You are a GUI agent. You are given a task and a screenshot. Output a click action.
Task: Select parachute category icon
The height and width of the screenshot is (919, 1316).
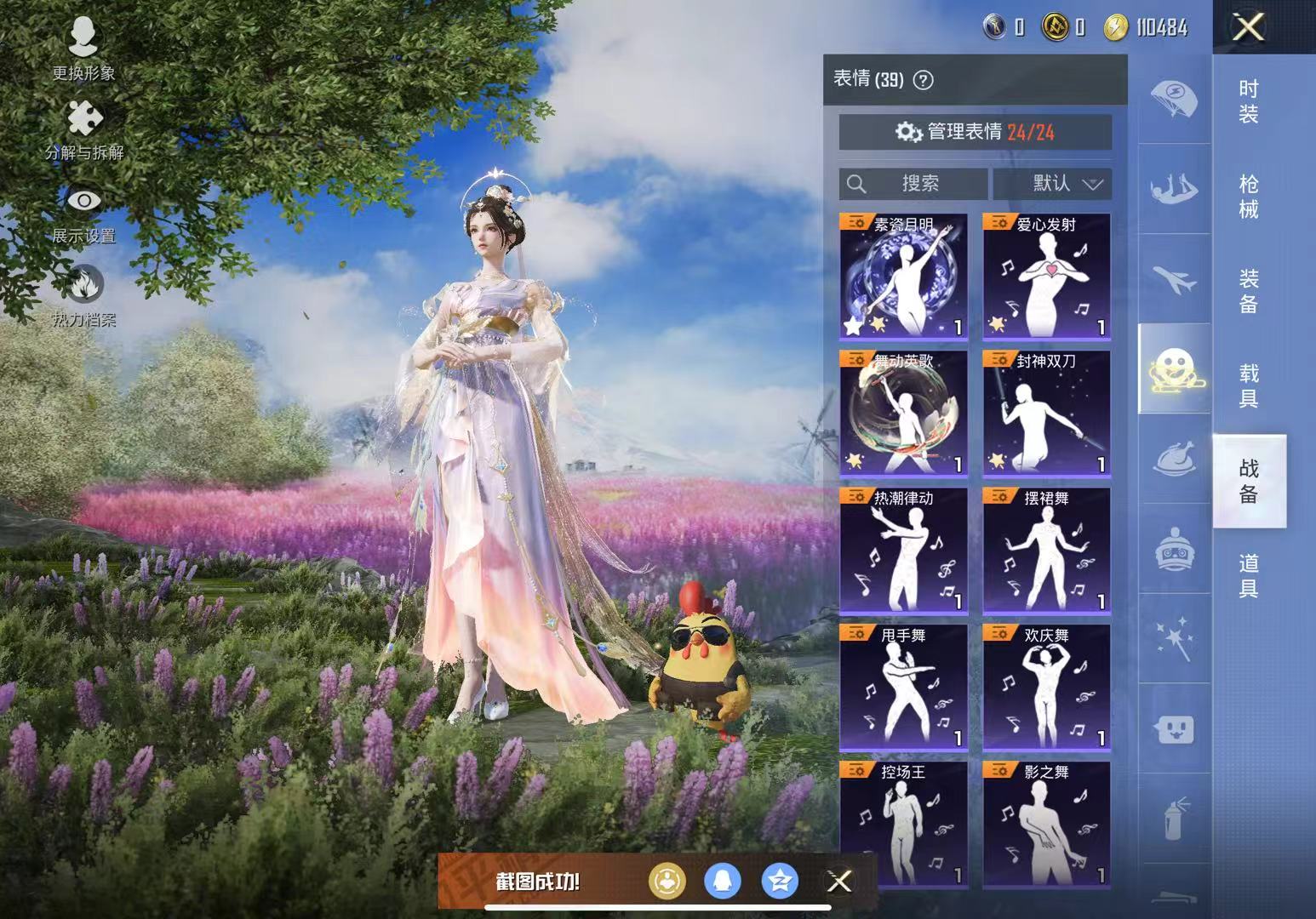coord(1174,99)
